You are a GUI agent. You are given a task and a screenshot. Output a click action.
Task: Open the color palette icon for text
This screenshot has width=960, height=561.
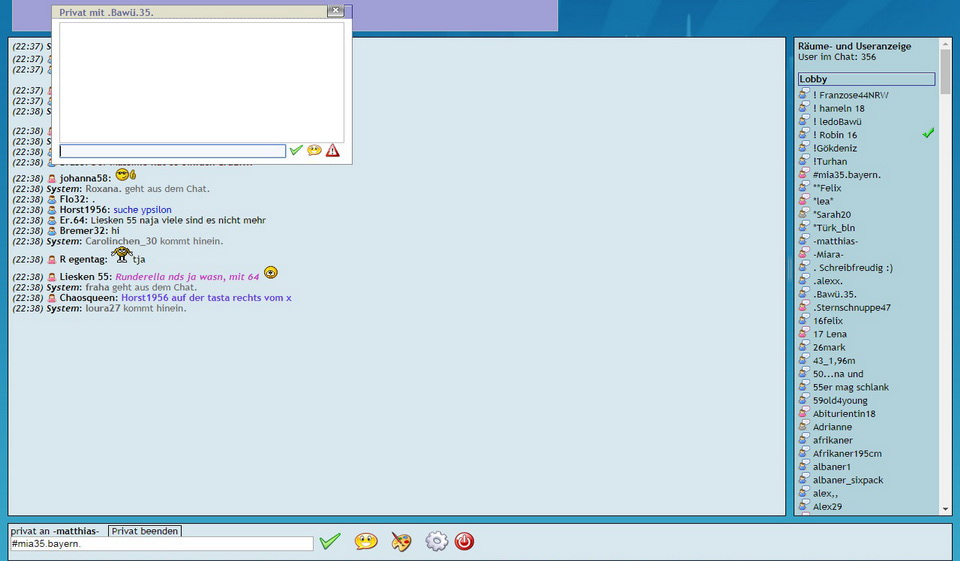(x=401, y=541)
